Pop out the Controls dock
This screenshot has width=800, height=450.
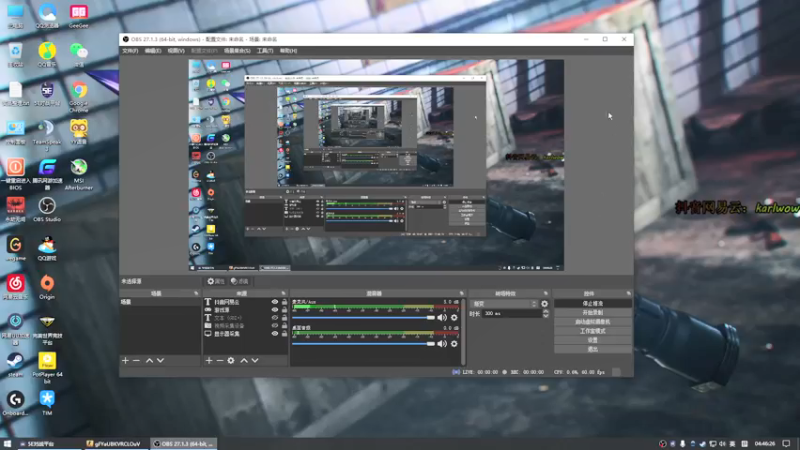[629, 293]
